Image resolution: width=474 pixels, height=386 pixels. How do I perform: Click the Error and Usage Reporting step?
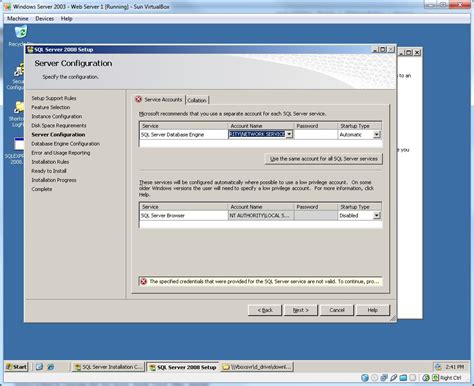[61, 153]
